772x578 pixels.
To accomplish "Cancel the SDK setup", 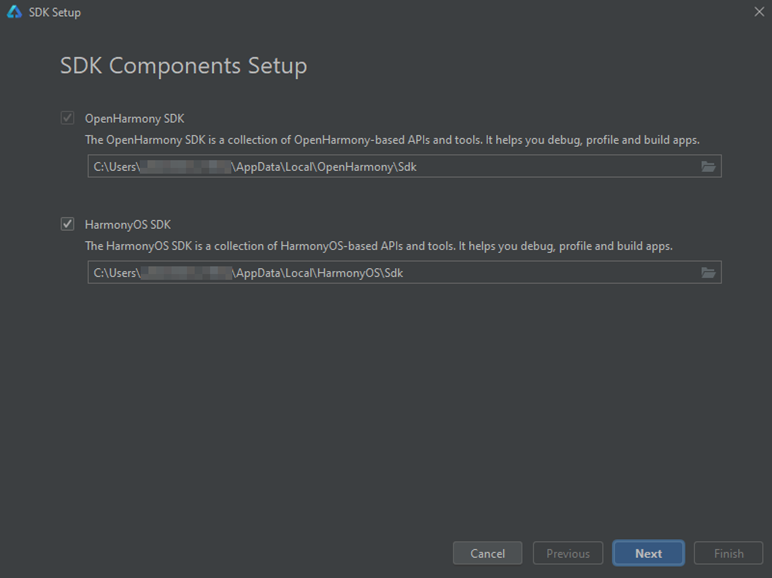I will tap(487, 553).
